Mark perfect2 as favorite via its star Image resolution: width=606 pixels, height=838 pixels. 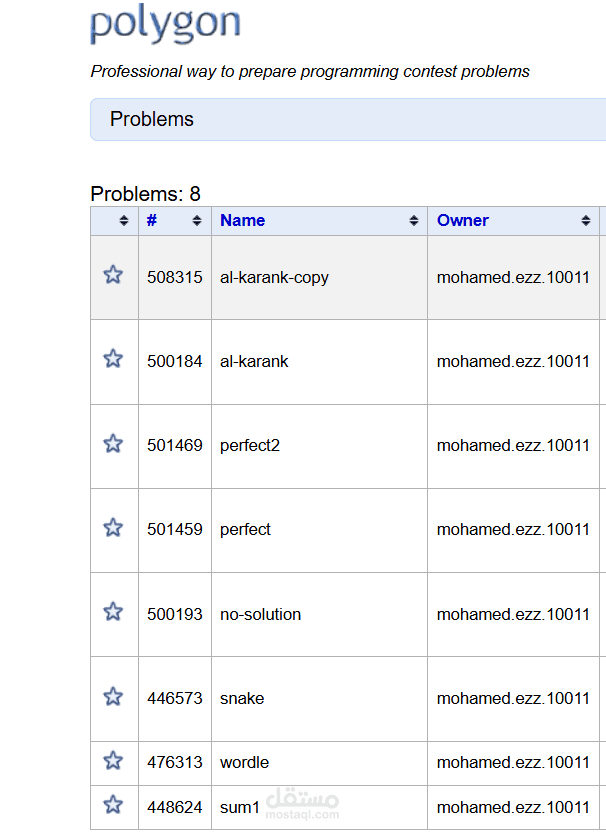tap(113, 445)
